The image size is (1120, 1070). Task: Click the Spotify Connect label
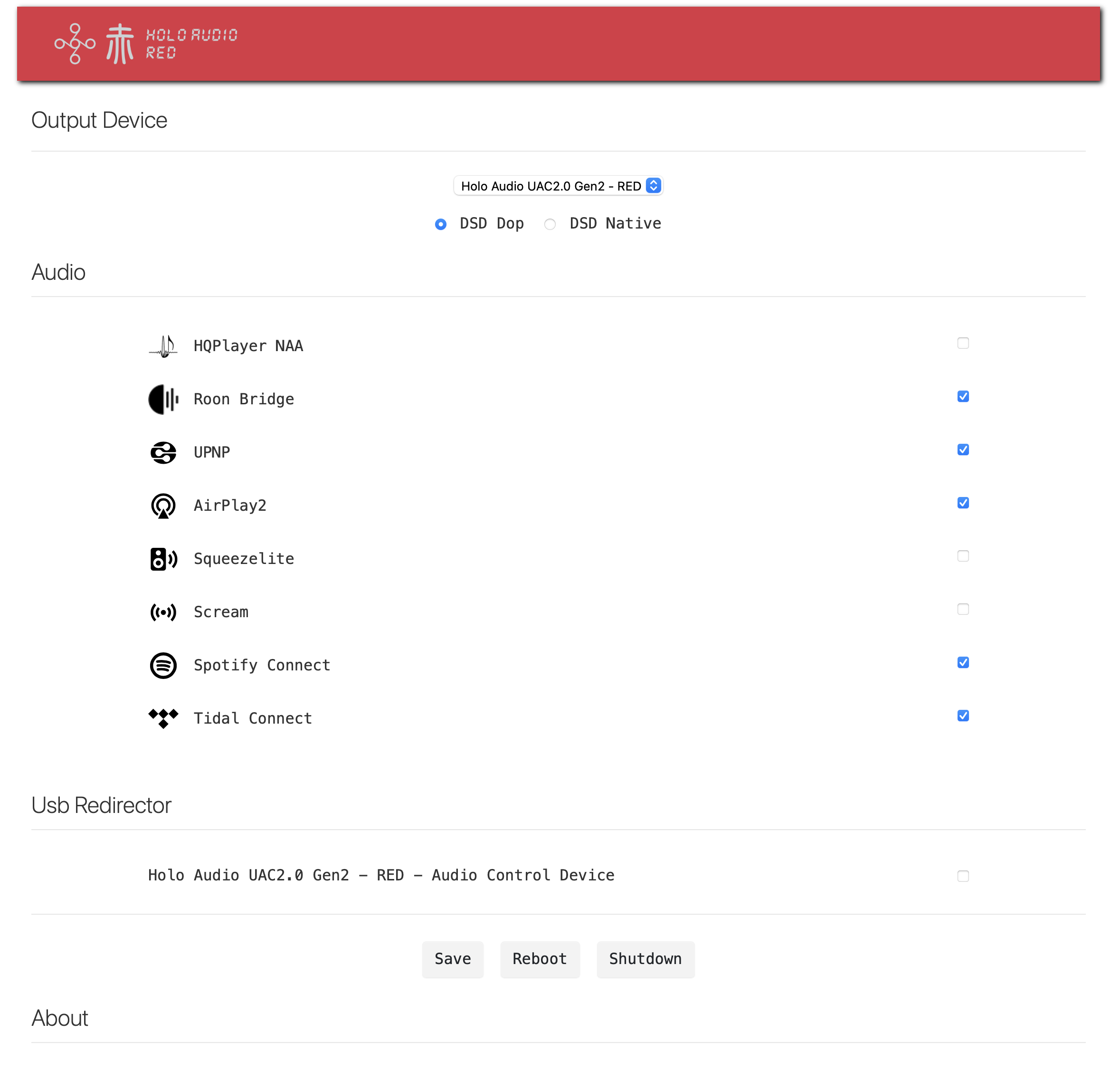pos(262,665)
